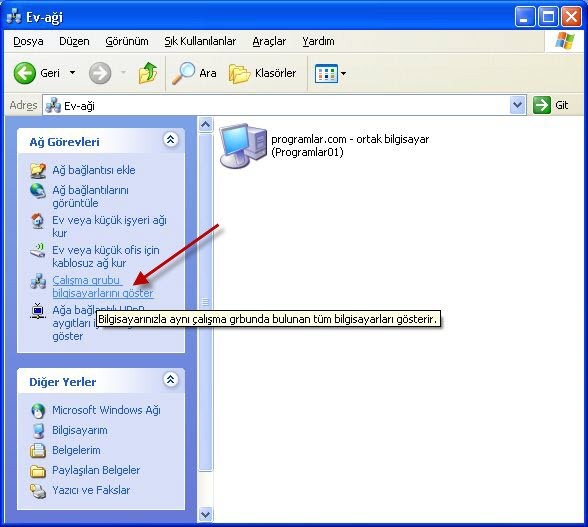
Task: Open Ağ bağlantılarını görüntüle link
Action: tap(90, 197)
